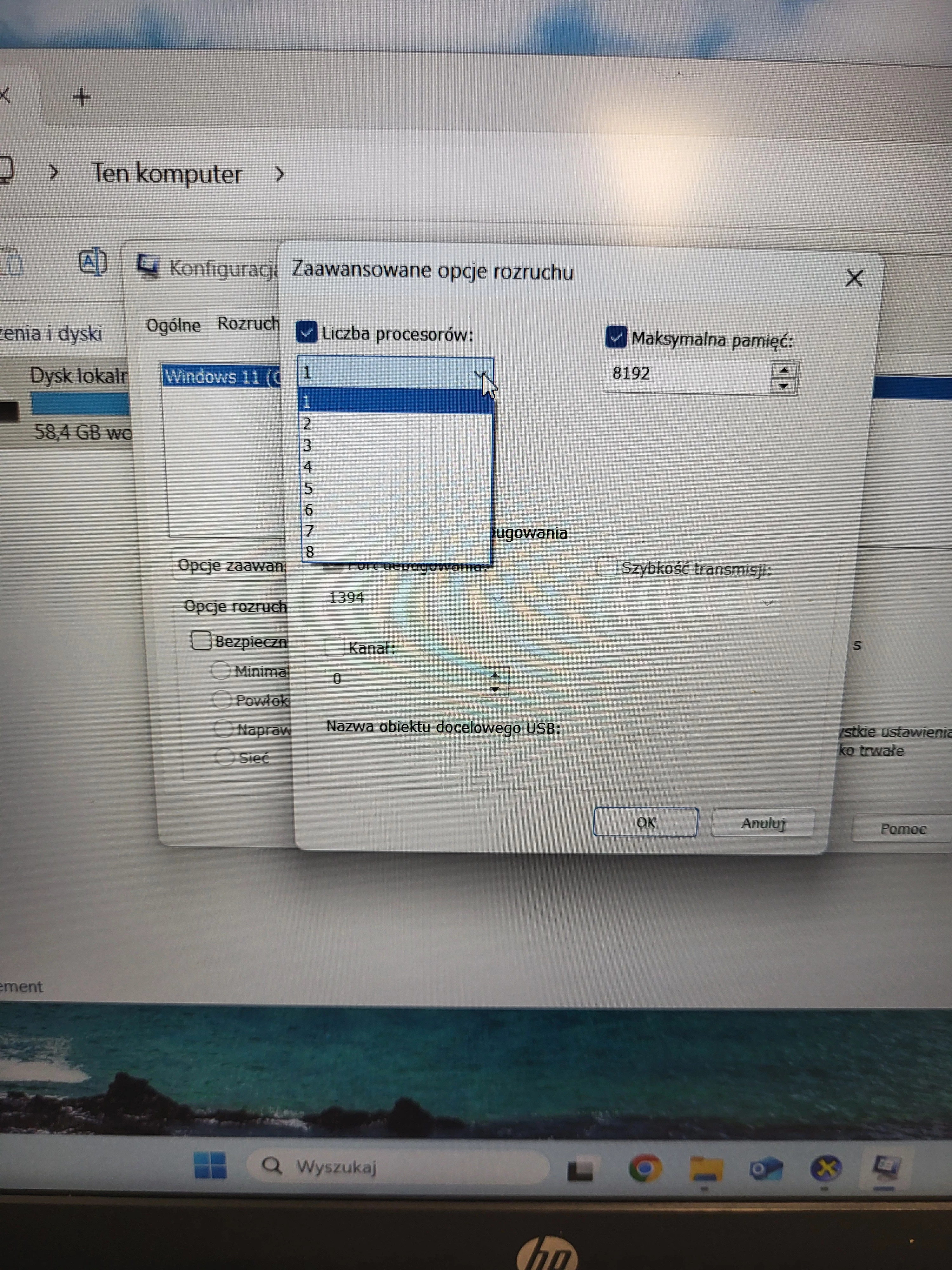Enable the Kanał checkbox

click(334, 647)
